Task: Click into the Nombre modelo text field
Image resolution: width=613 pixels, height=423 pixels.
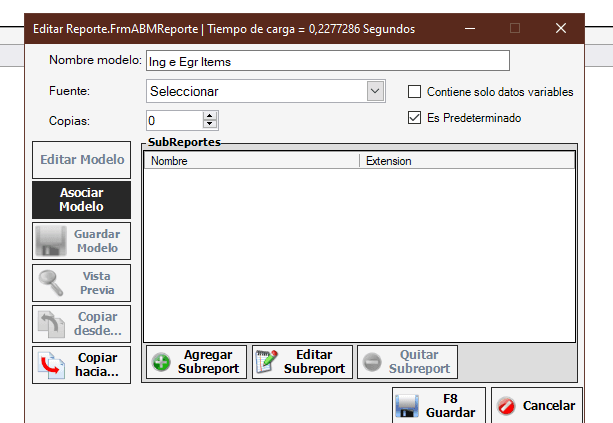Action: 327,61
